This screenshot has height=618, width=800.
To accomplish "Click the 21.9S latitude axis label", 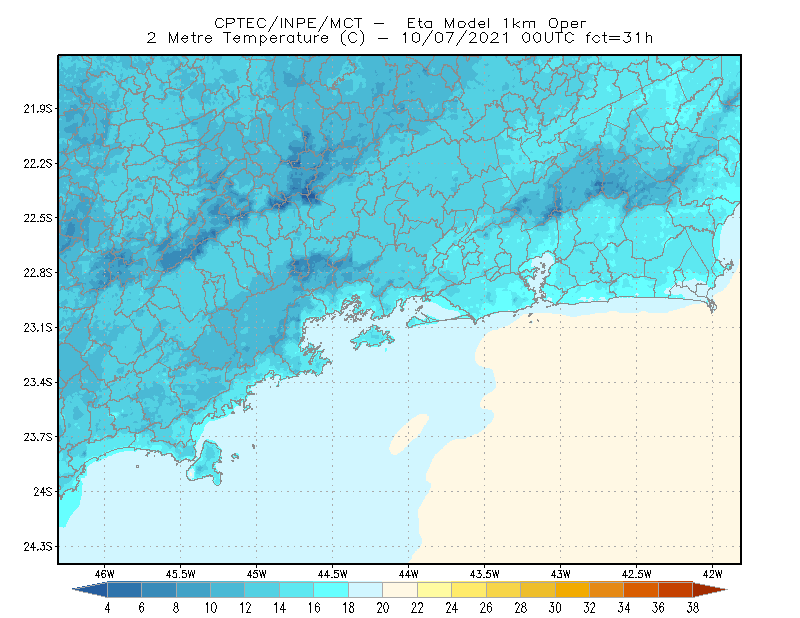I will [37, 109].
